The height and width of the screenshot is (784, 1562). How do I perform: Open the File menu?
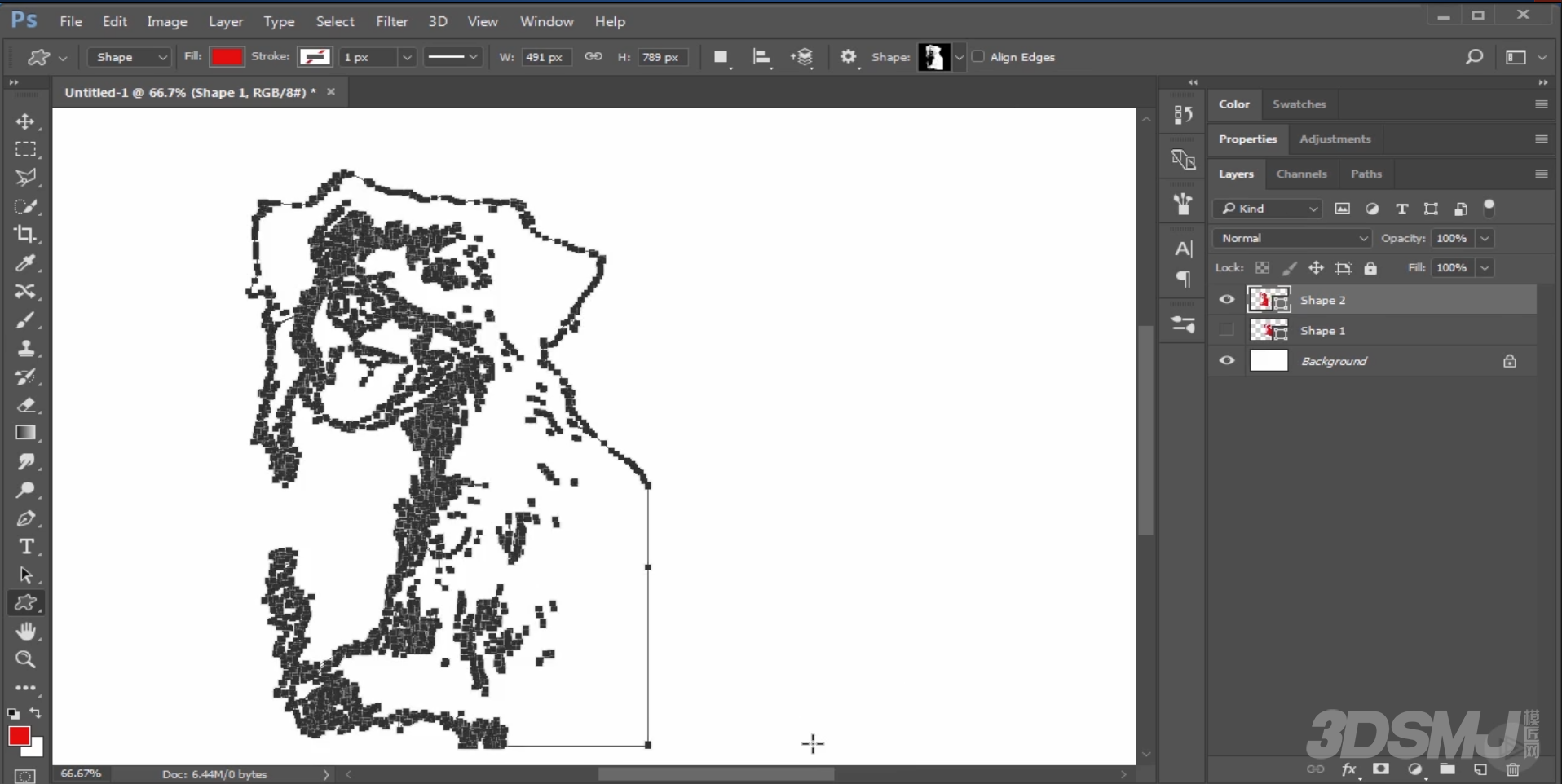click(71, 21)
